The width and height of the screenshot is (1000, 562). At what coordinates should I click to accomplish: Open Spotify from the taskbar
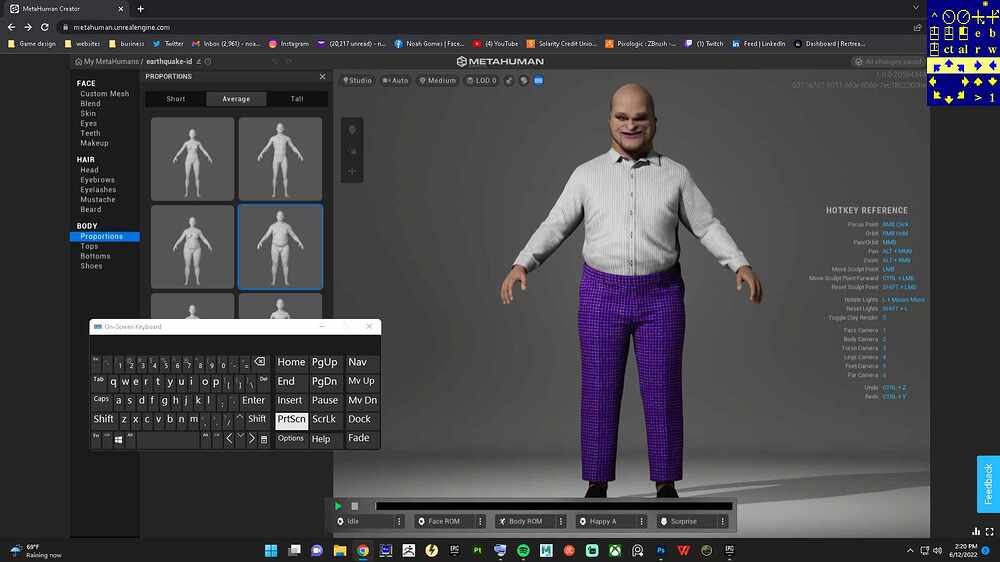point(523,551)
